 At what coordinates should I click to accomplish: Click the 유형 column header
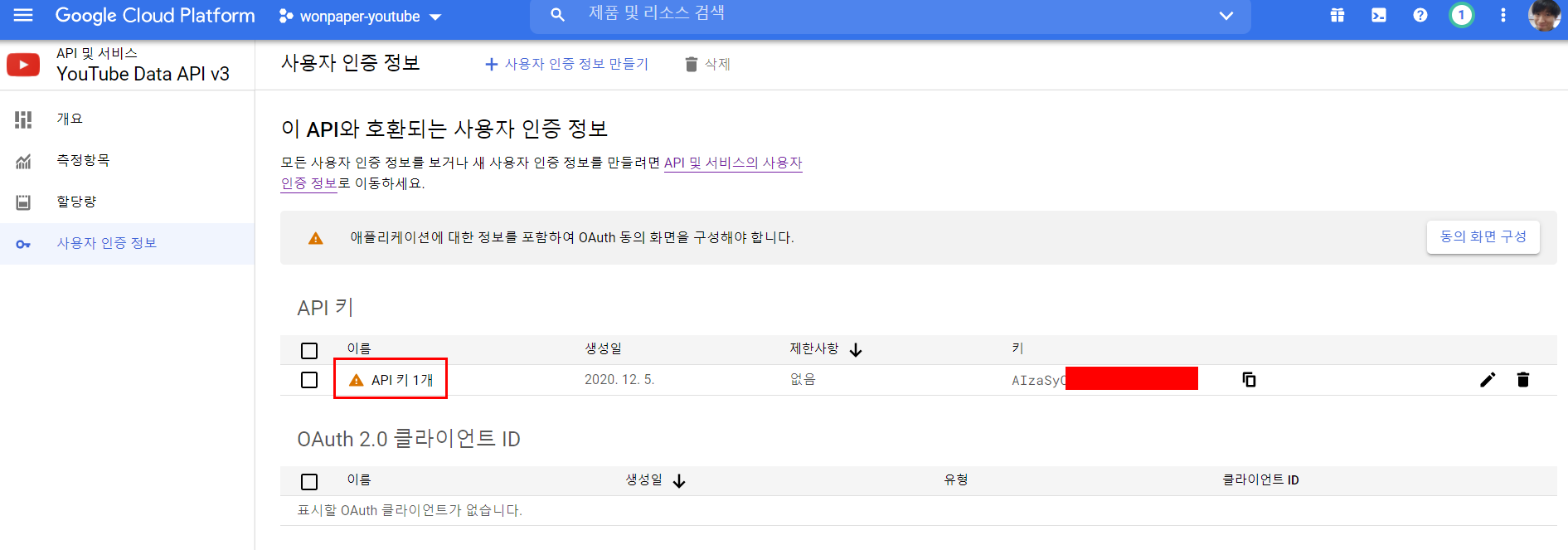pos(956,479)
